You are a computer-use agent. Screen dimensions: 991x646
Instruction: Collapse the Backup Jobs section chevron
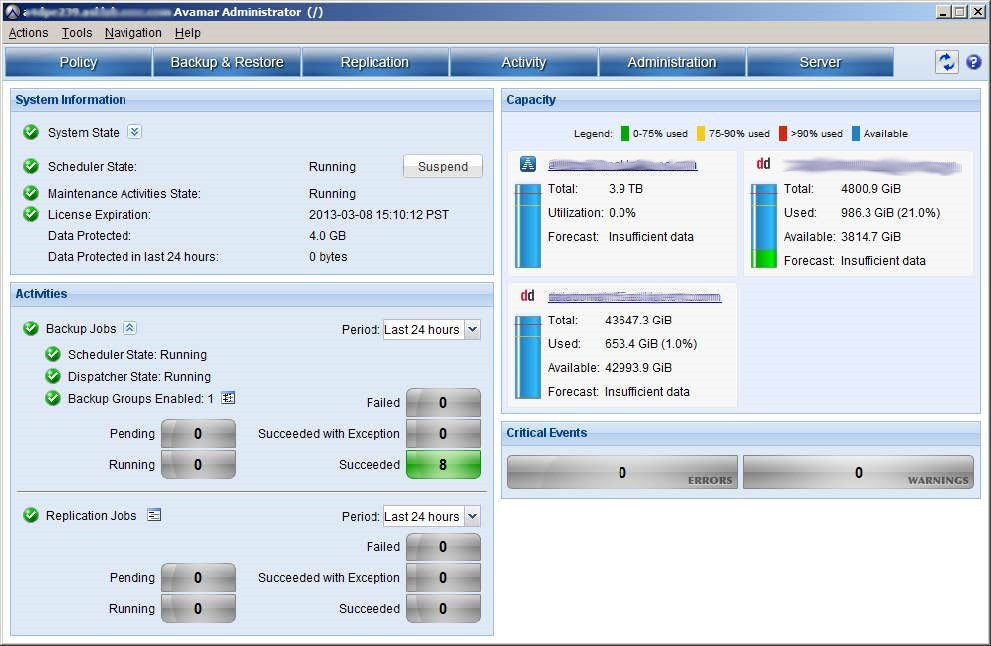pyautogui.click(x=130, y=328)
